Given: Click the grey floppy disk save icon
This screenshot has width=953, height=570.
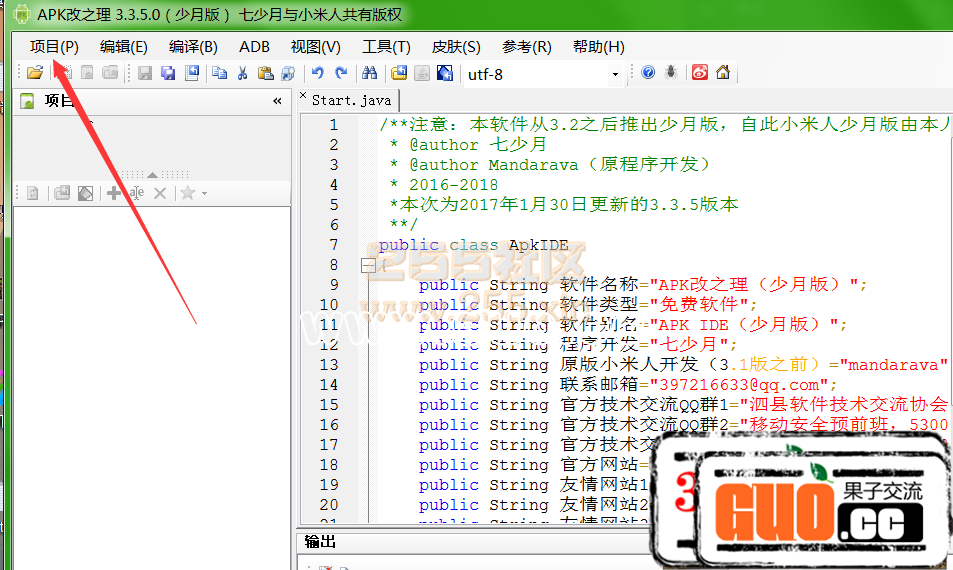Looking at the screenshot, I should [x=145, y=73].
